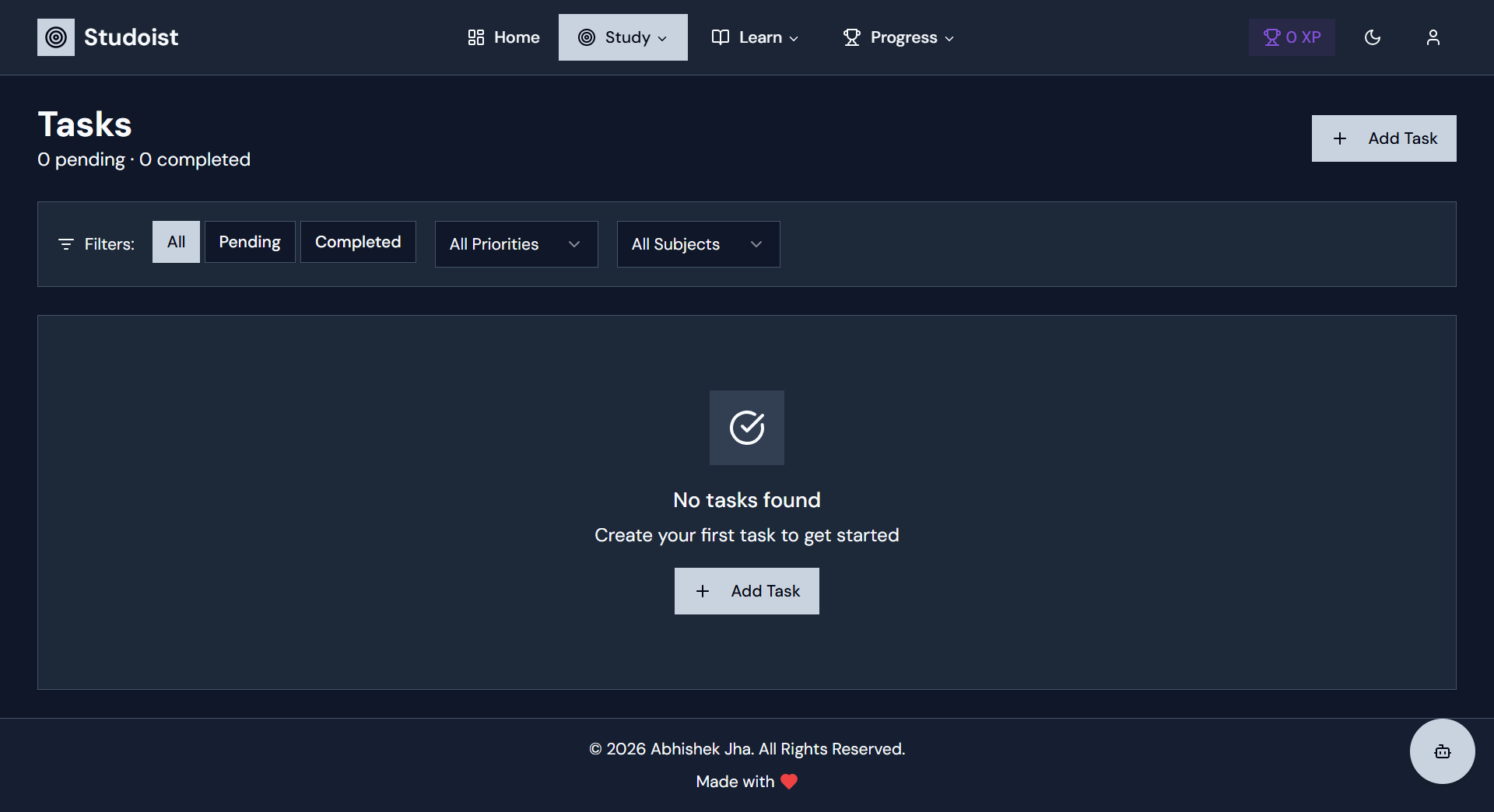
Task: Expand the All Subjects dropdown
Action: (x=697, y=243)
